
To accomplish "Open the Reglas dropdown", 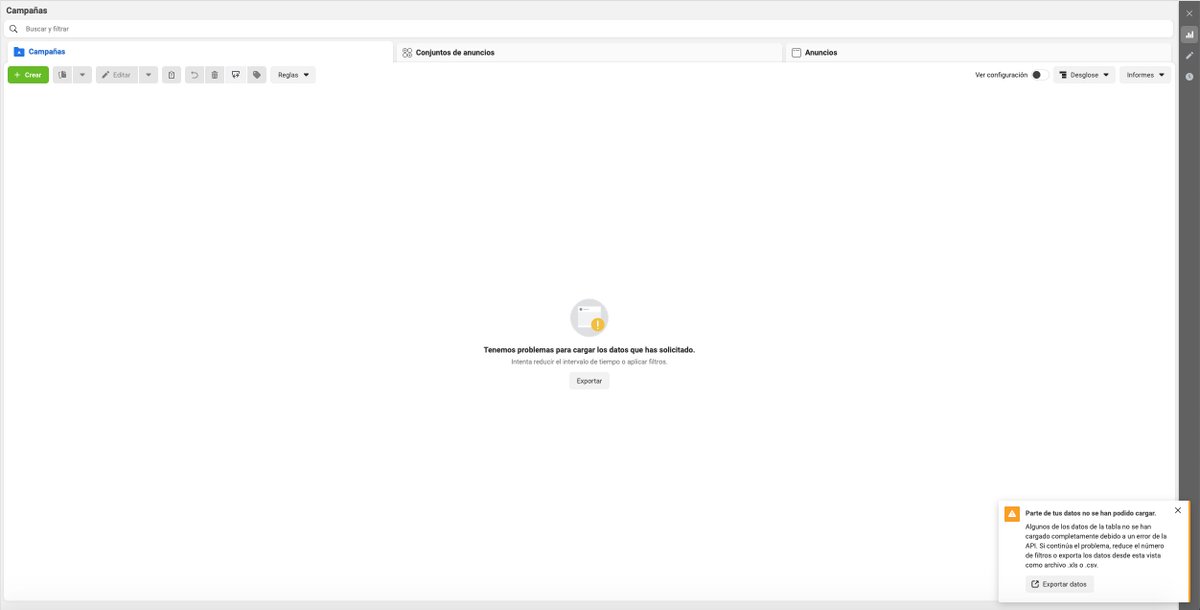I will (x=293, y=75).
